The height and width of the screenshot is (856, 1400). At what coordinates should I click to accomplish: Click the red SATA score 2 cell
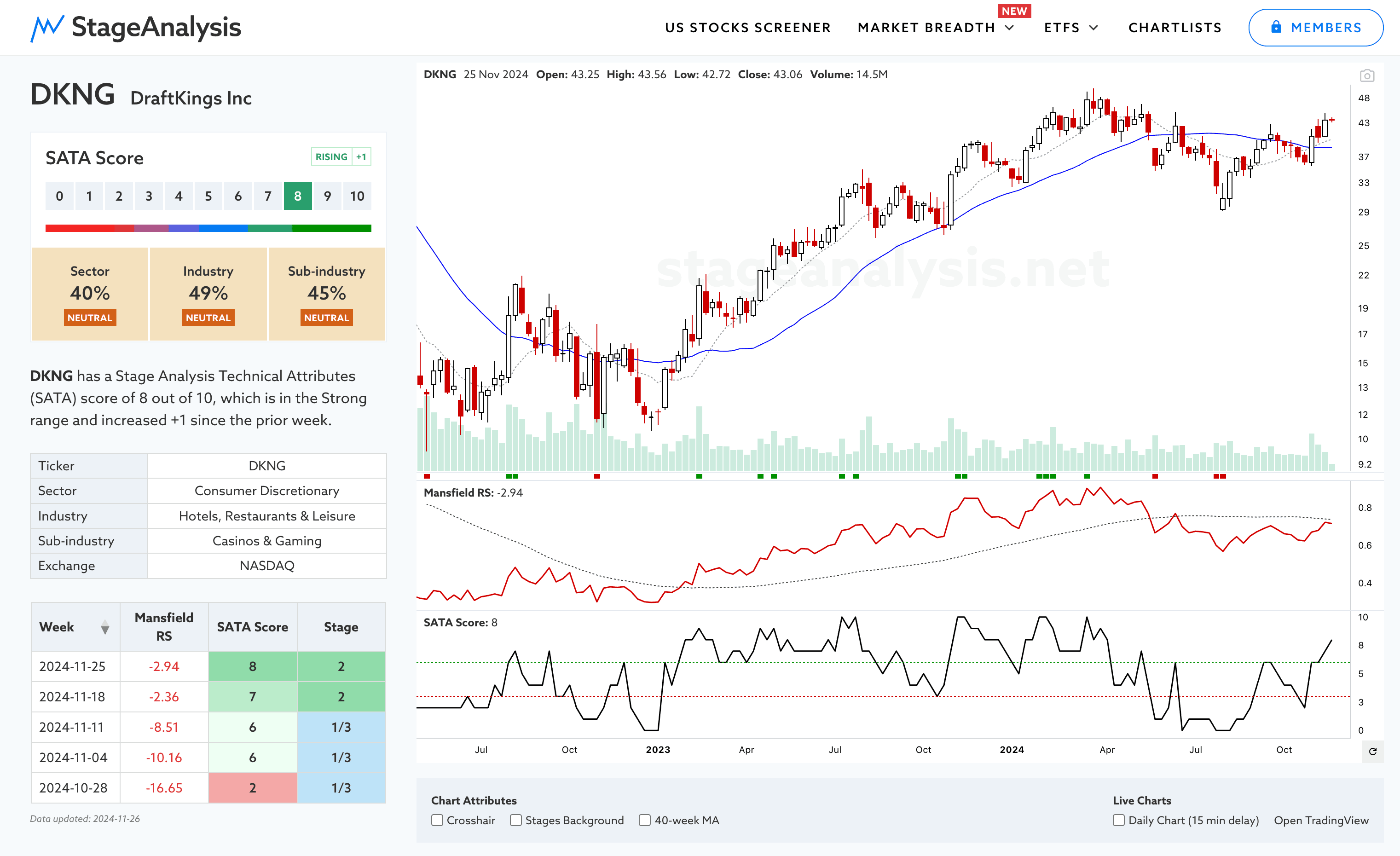tap(253, 788)
